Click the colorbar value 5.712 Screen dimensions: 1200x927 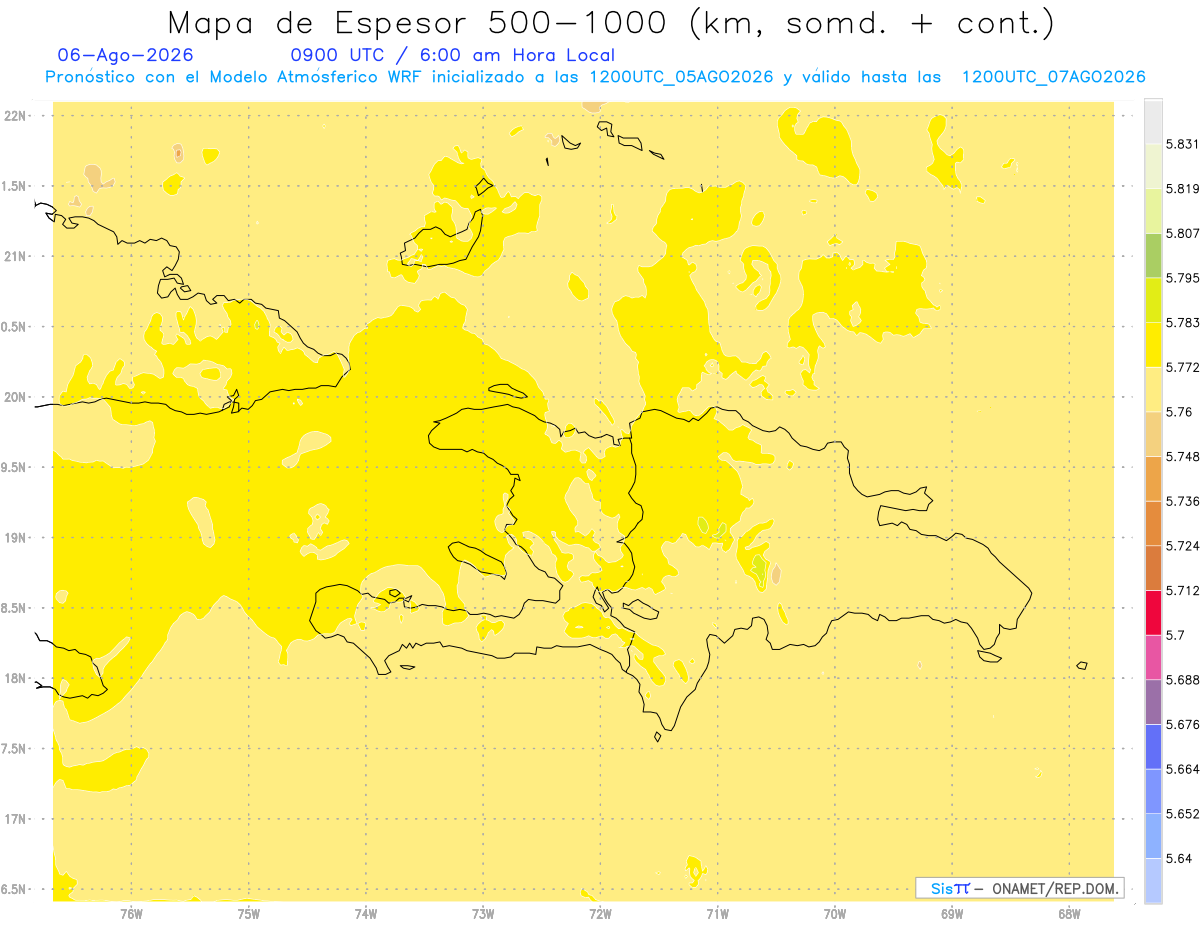coord(1183,591)
